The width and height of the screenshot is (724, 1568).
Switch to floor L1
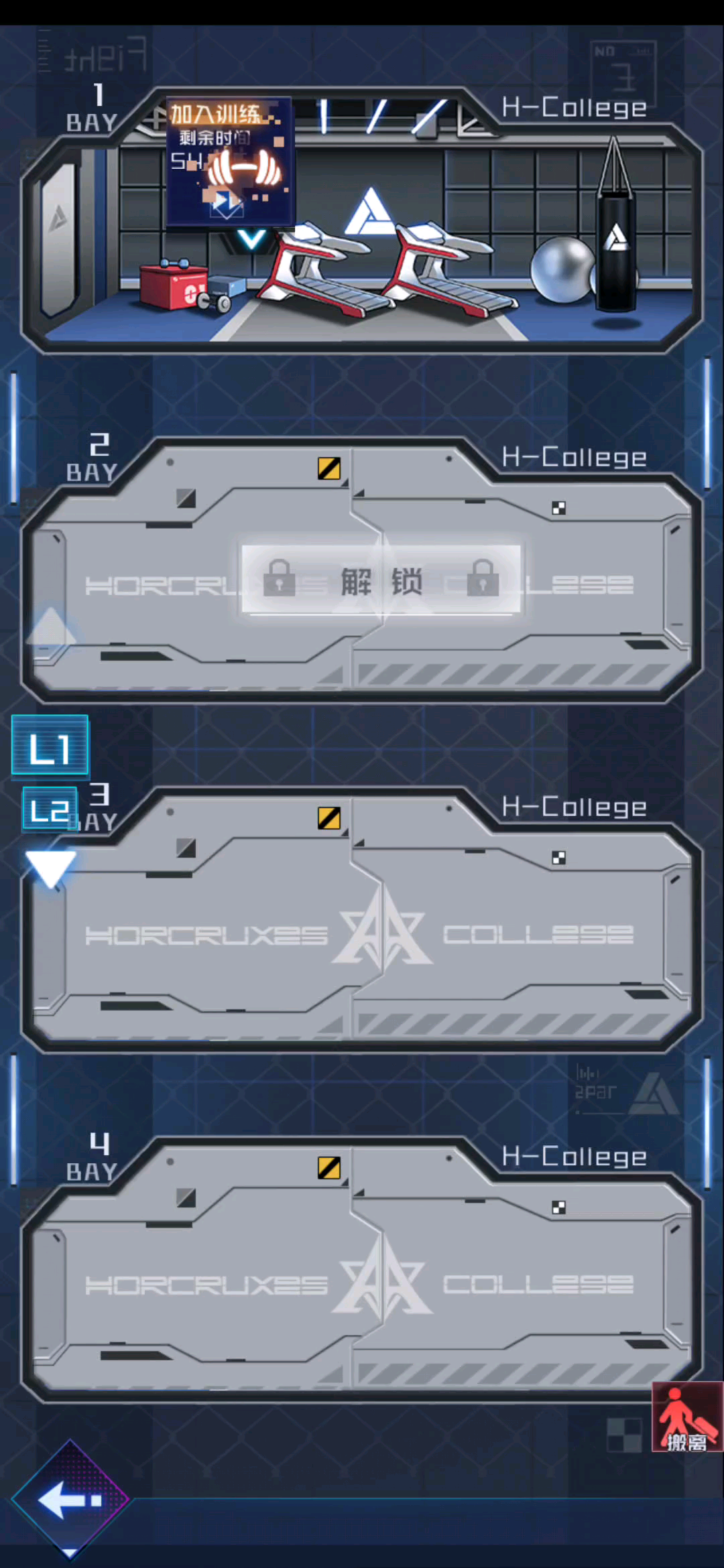coord(50,746)
